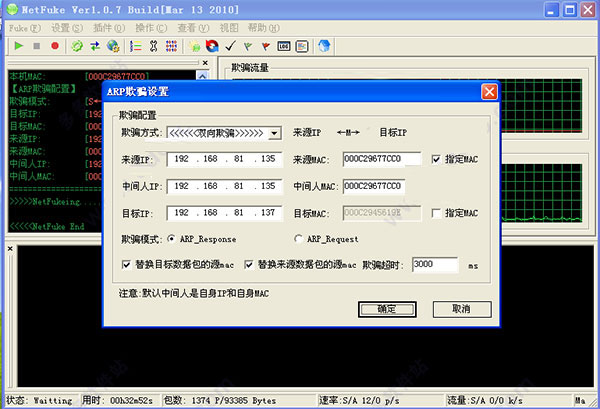Close the bottom log pane with X

pyautogui.click(x=10, y=249)
